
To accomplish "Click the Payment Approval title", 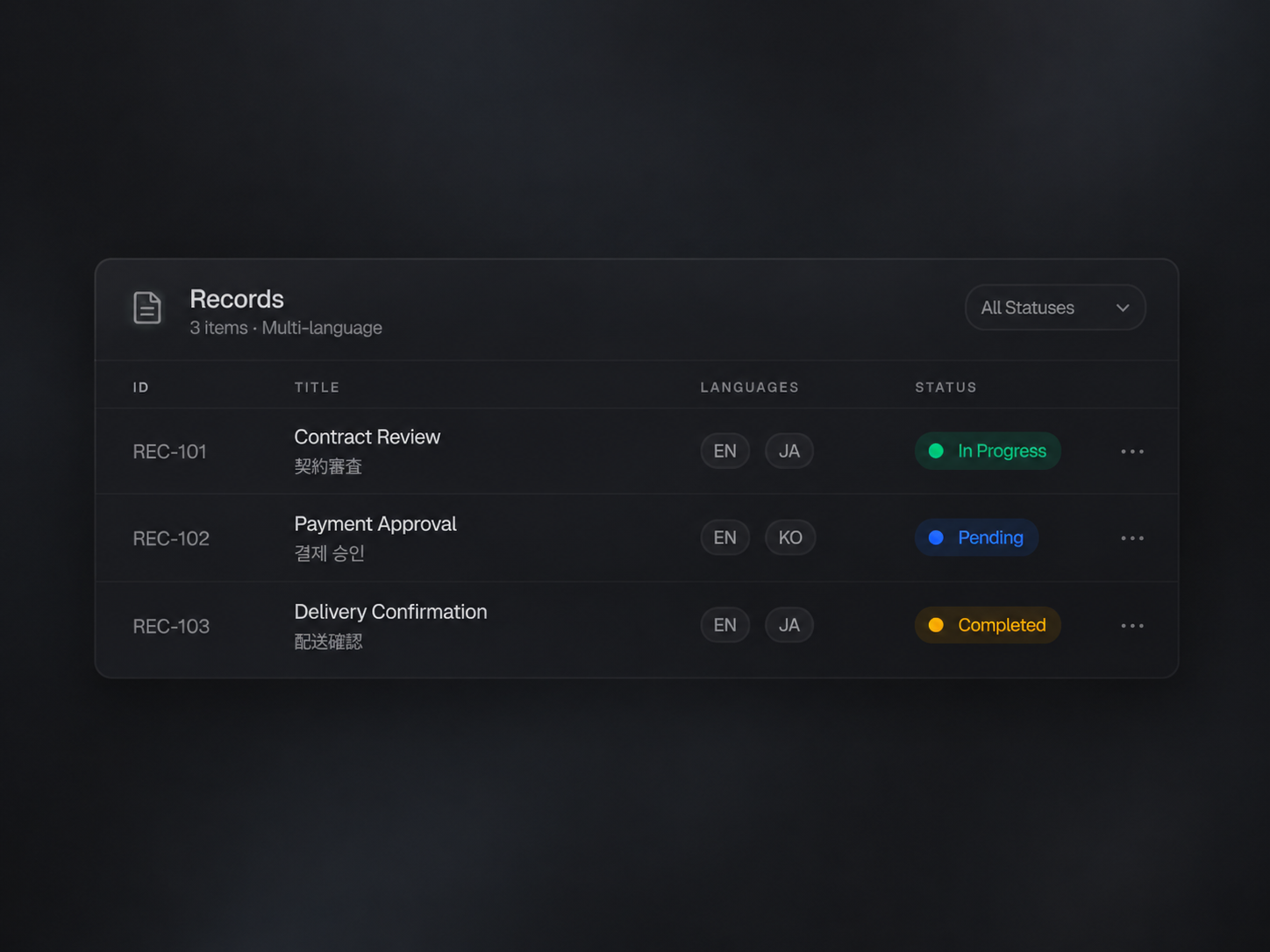I will 375,524.
